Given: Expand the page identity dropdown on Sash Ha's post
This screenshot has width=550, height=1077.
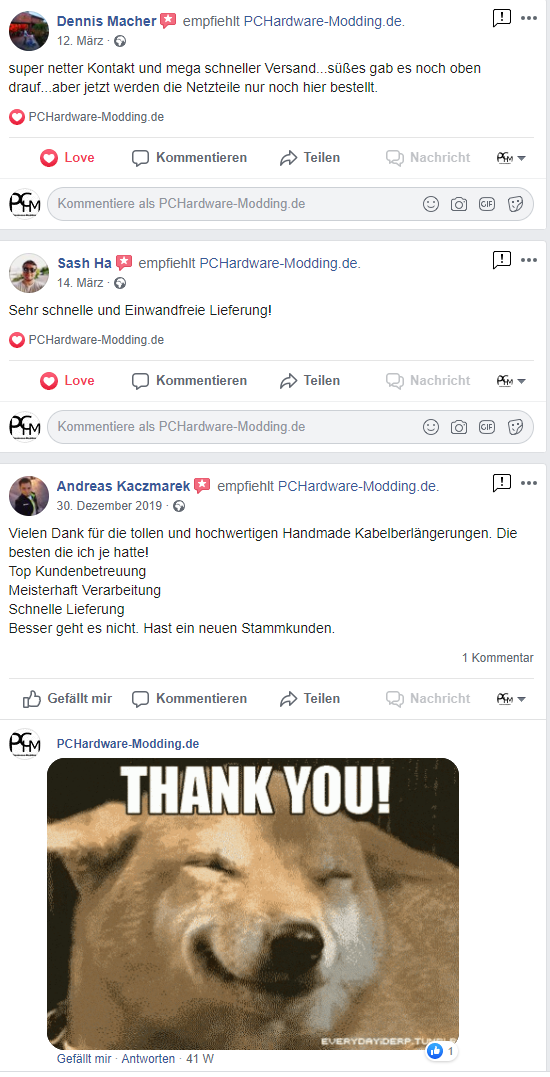Looking at the screenshot, I should click(x=511, y=381).
